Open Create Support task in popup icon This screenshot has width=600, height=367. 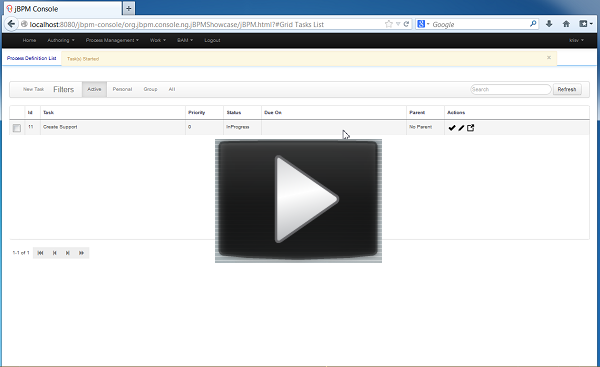(470, 128)
